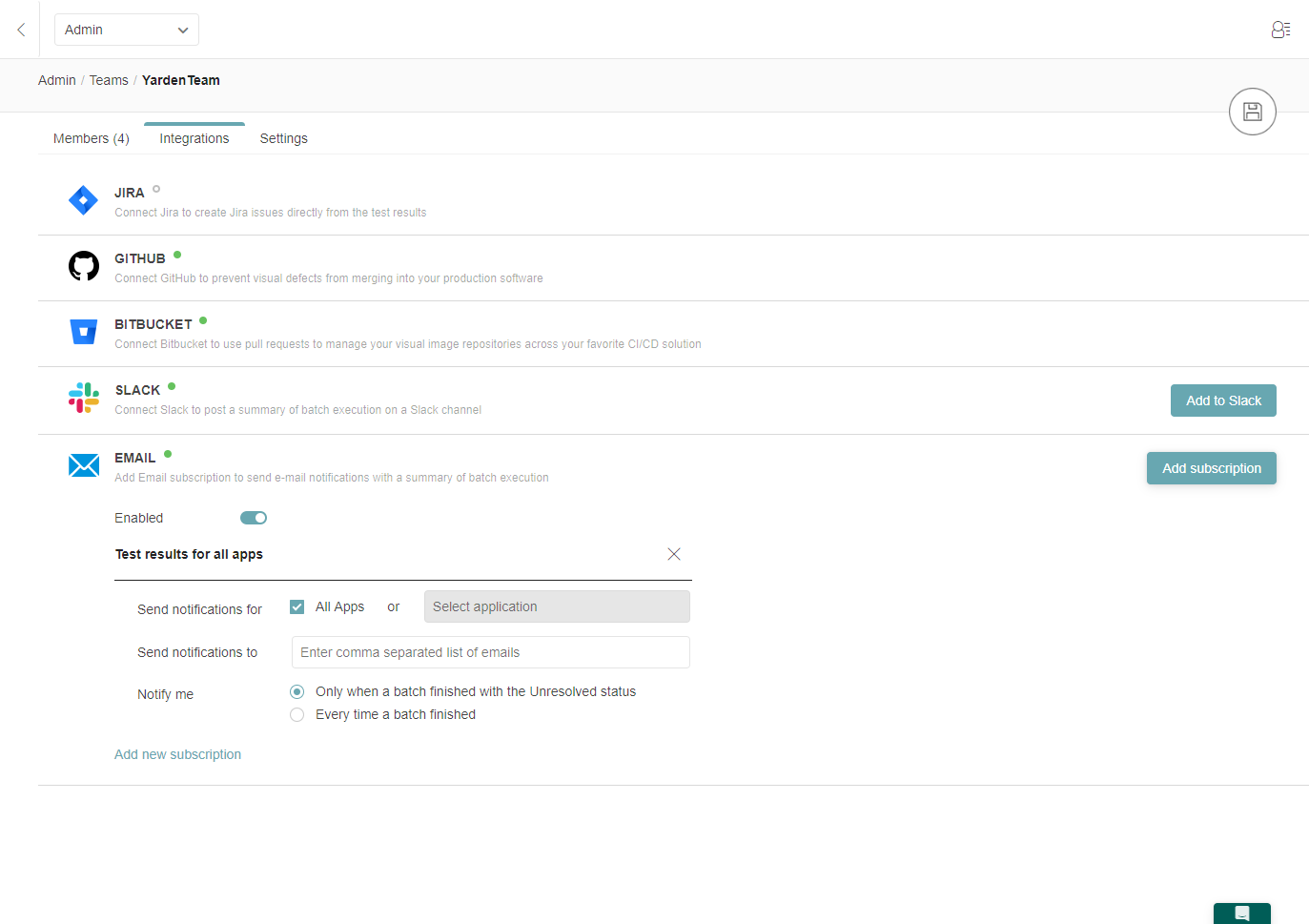
Task: Click the Slack logo icon
Action: pyautogui.click(x=84, y=398)
